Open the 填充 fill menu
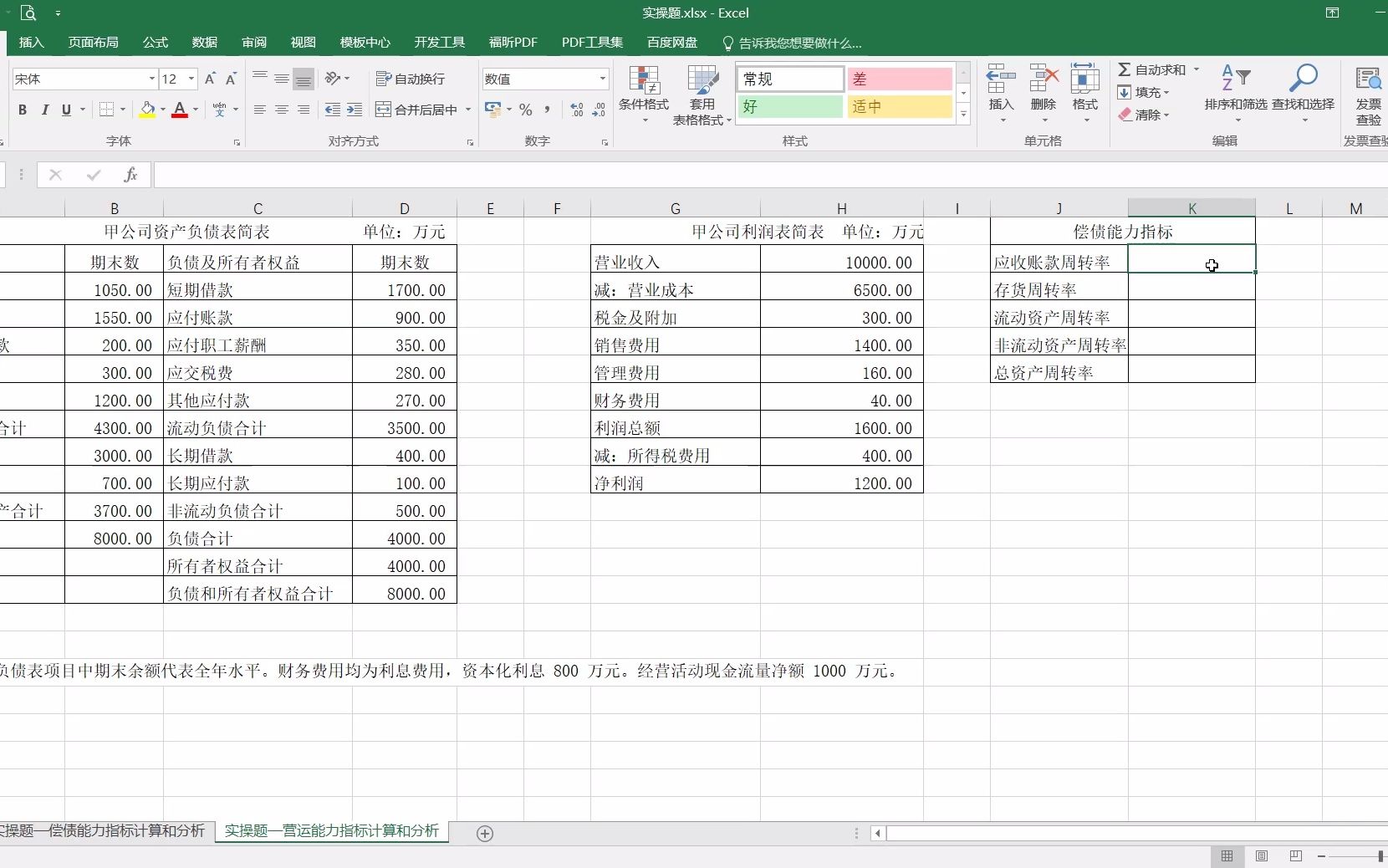This screenshot has height=868, width=1388. coord(1144,92)
